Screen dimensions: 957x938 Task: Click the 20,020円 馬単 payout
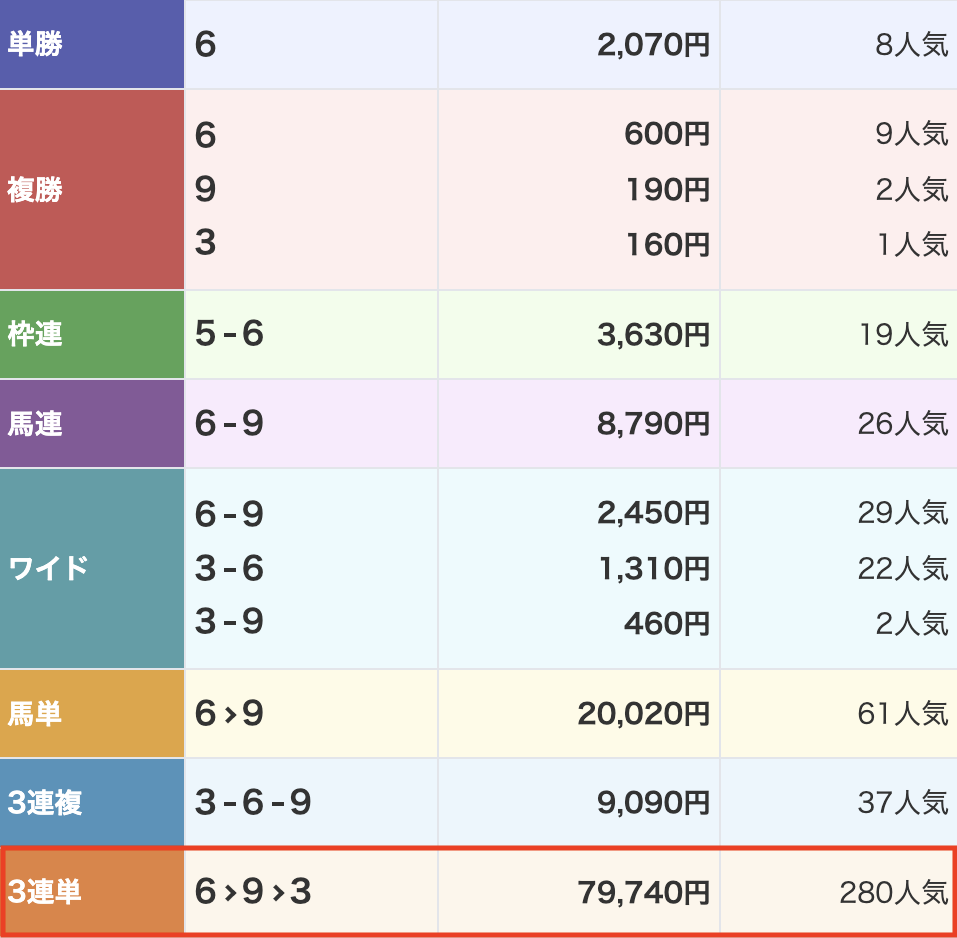[643, 713]
